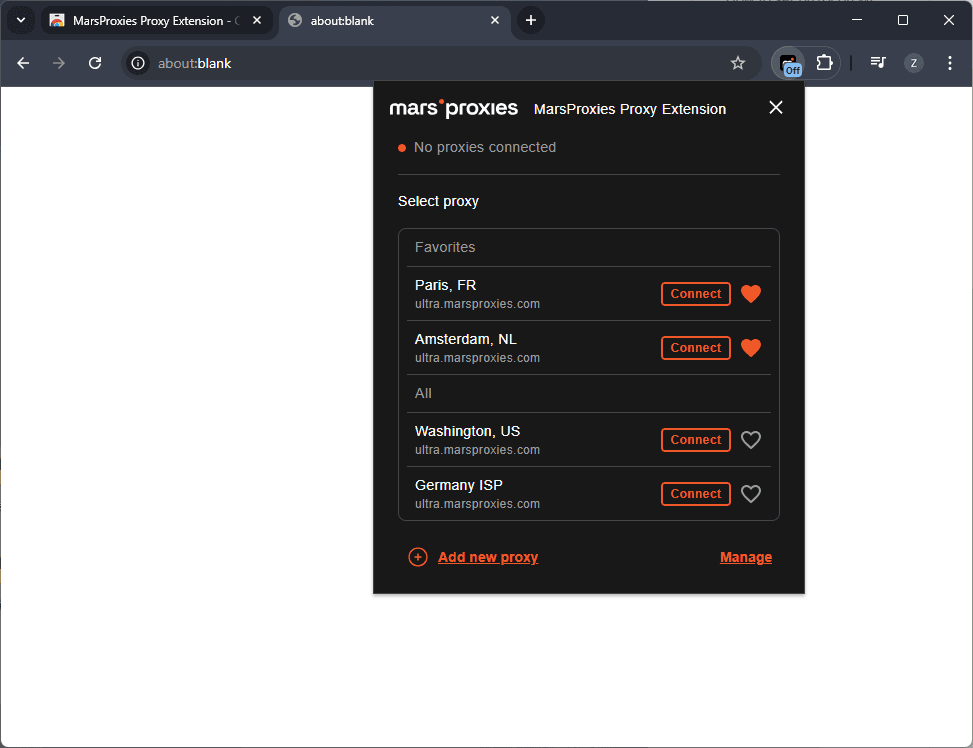Click the MarsProxies extension icon in toolbar
Image resolution: width=973 pixels, height=748 pixels.
coord(789,63)
